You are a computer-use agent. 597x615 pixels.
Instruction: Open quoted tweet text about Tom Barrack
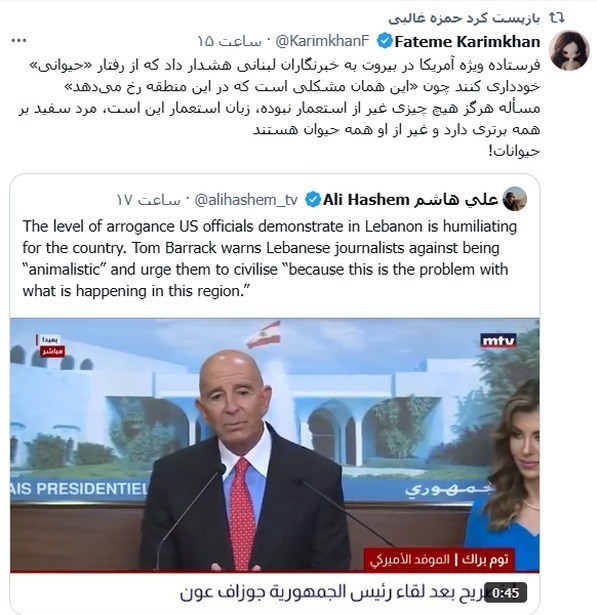269,258
